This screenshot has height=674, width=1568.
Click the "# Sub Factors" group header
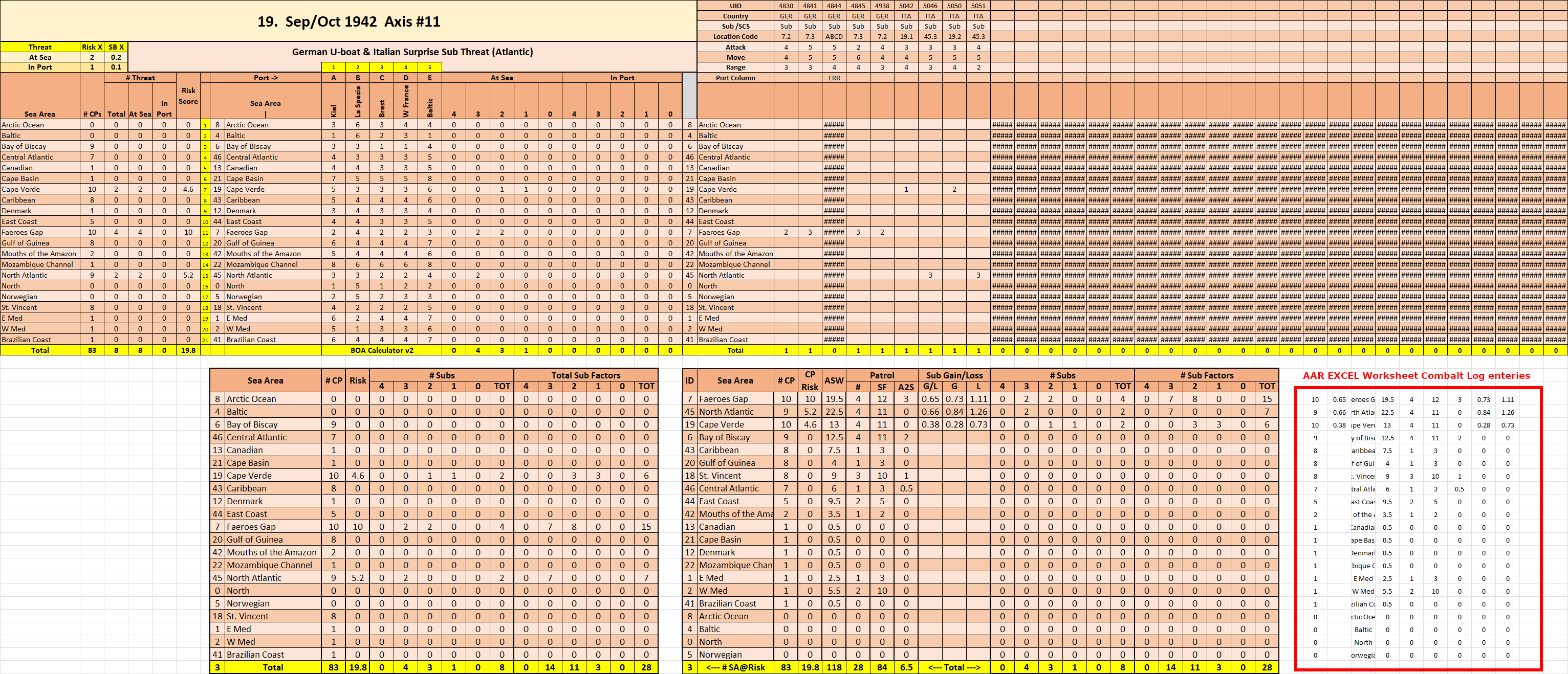(1207, 375)
